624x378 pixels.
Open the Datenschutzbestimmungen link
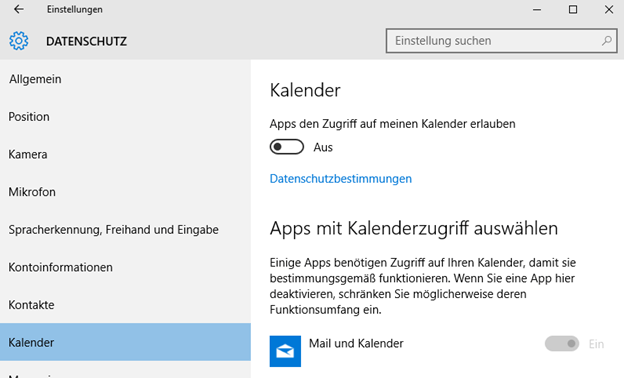pos(341,179)
